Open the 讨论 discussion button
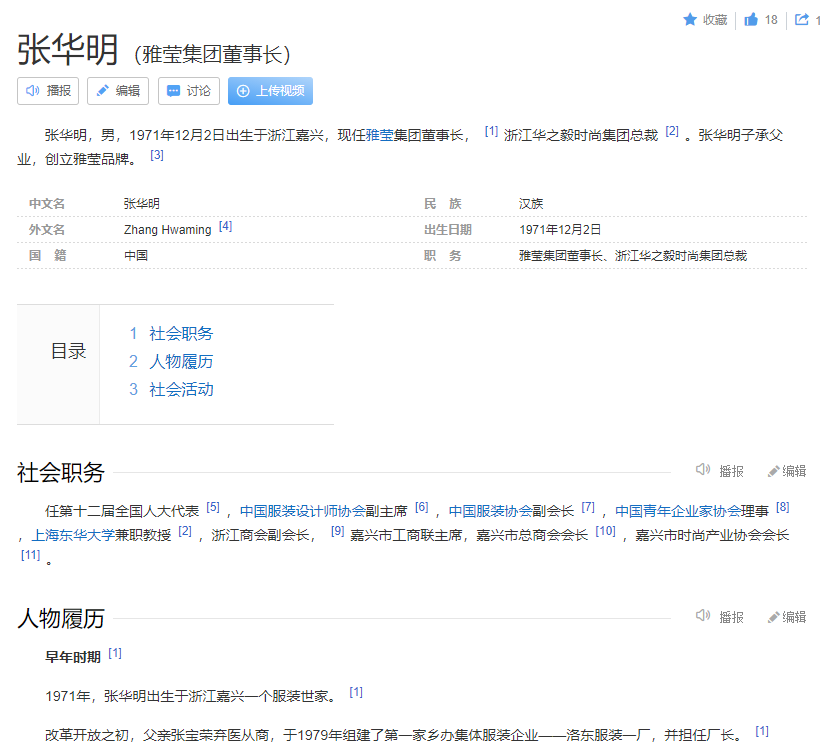Viewport: 834px width, 753px height. click(189, 91)
